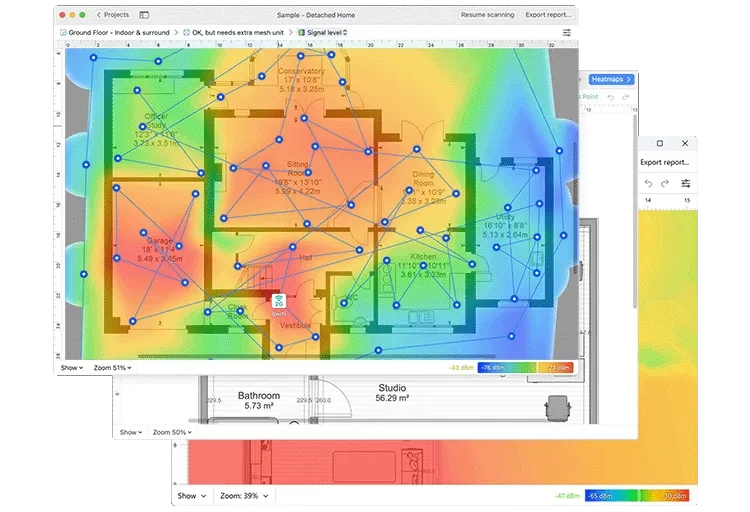
Task: Open the Show dropdown in front window
Action: (x=72, y=367)
